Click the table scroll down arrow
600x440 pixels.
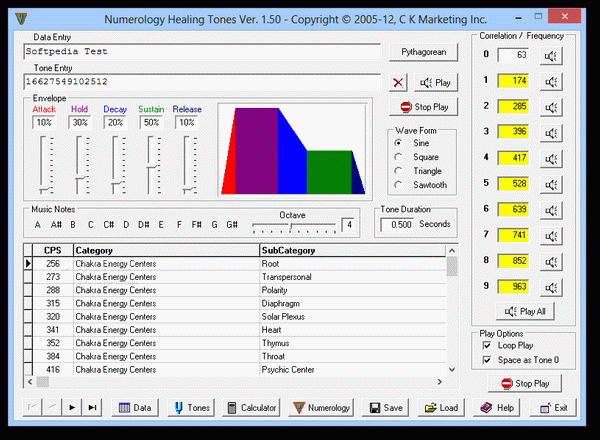[x=452, y=370]
